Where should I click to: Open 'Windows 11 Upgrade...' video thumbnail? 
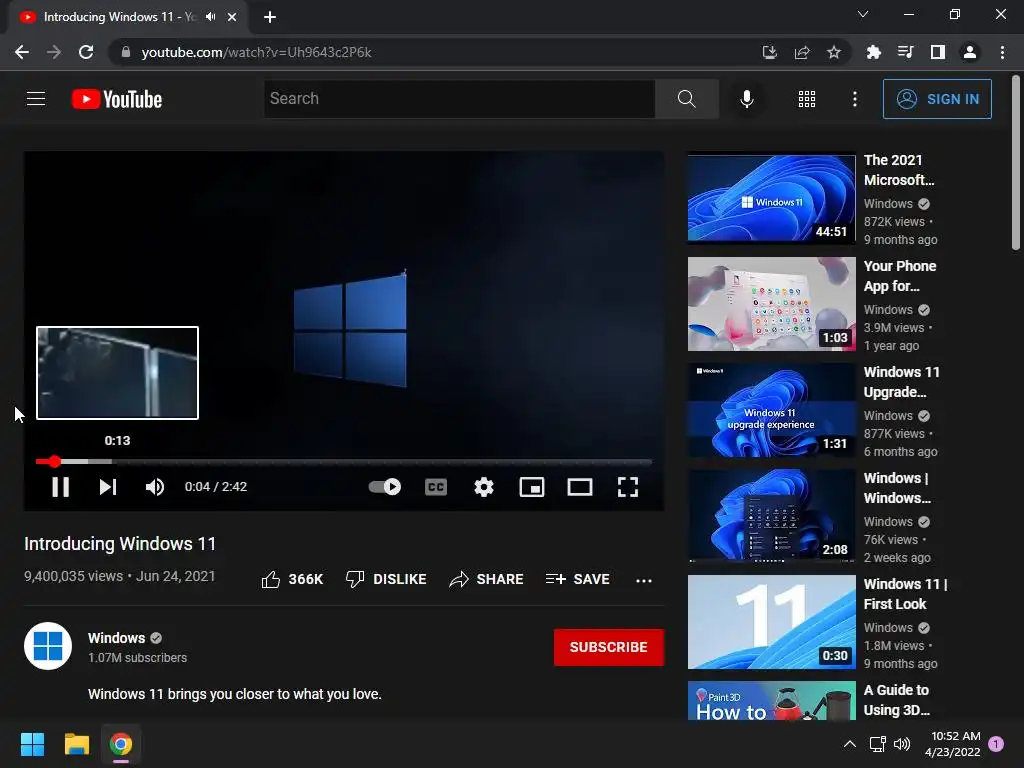771,410
